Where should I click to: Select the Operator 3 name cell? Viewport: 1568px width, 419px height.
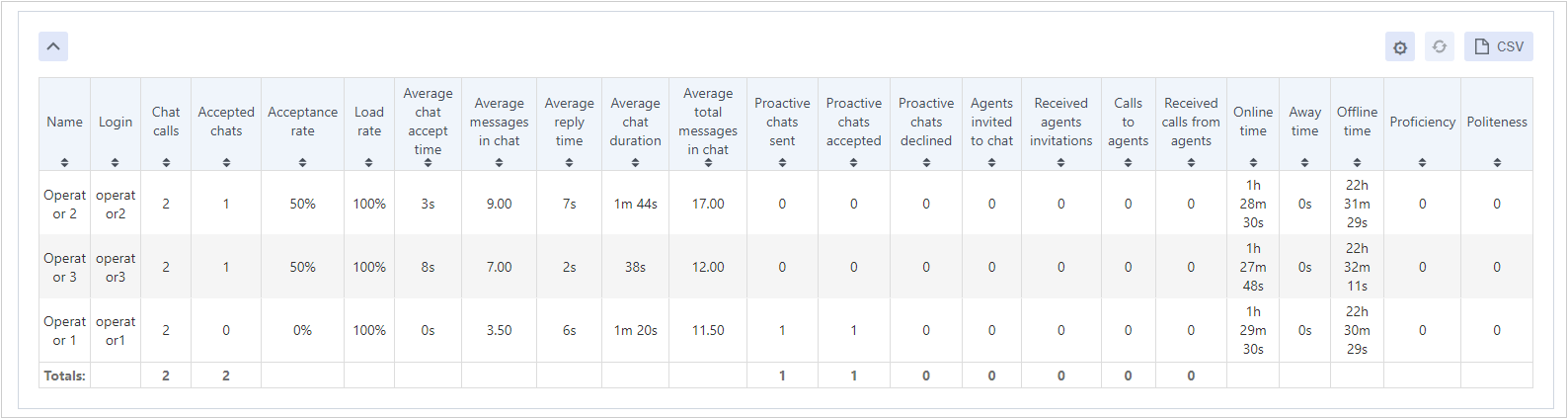click(x=64, y=267)
